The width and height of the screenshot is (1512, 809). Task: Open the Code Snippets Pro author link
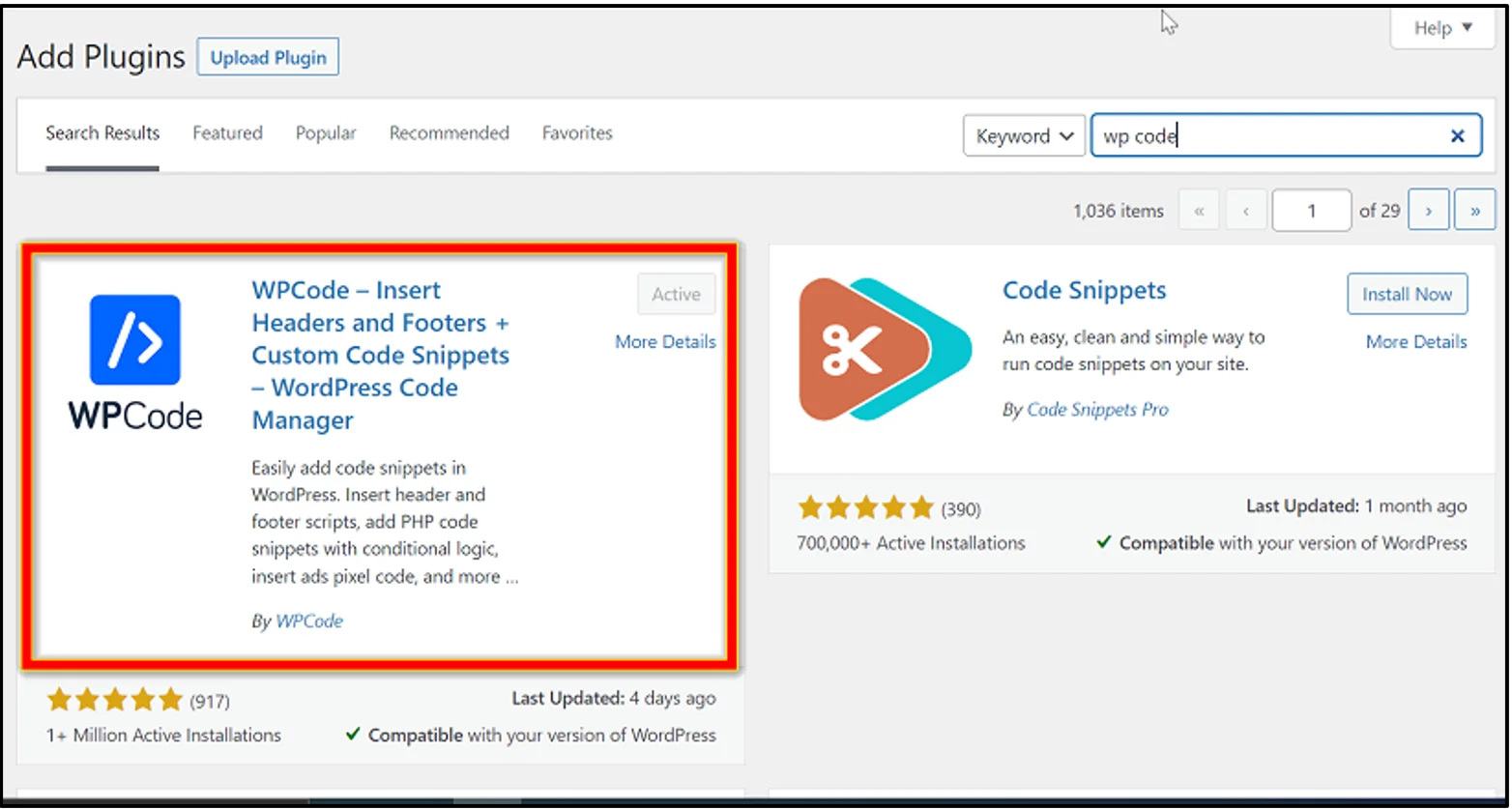(1097, 410)
